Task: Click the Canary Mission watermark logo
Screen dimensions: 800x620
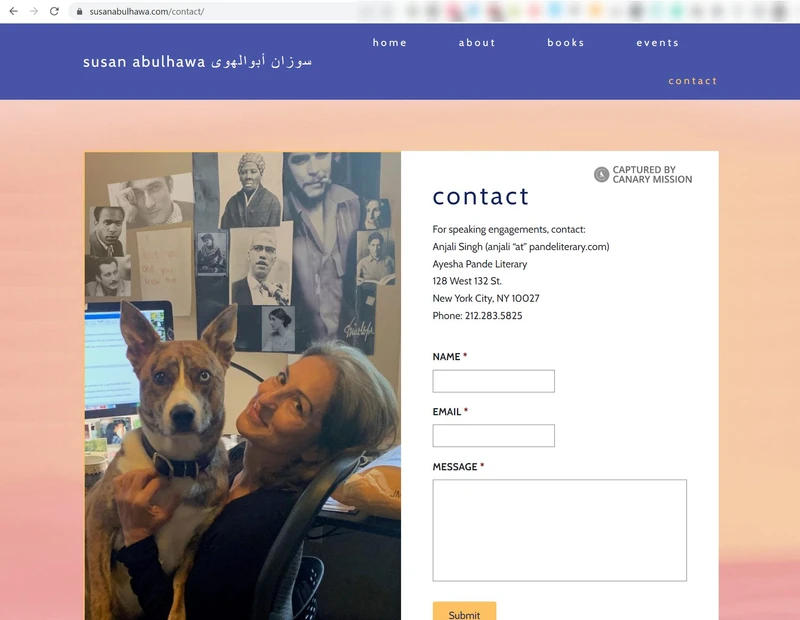Action: (x=602, y=175)
